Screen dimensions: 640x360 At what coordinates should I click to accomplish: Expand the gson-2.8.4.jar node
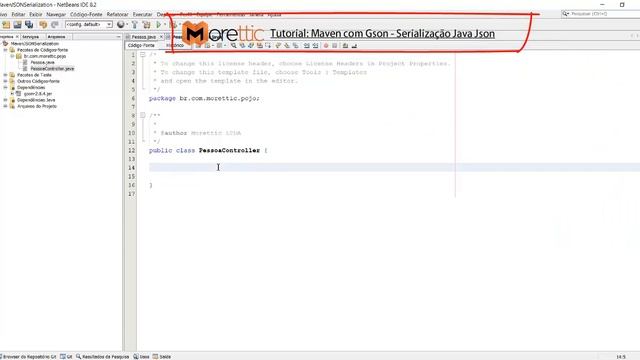tap(12, 94)
